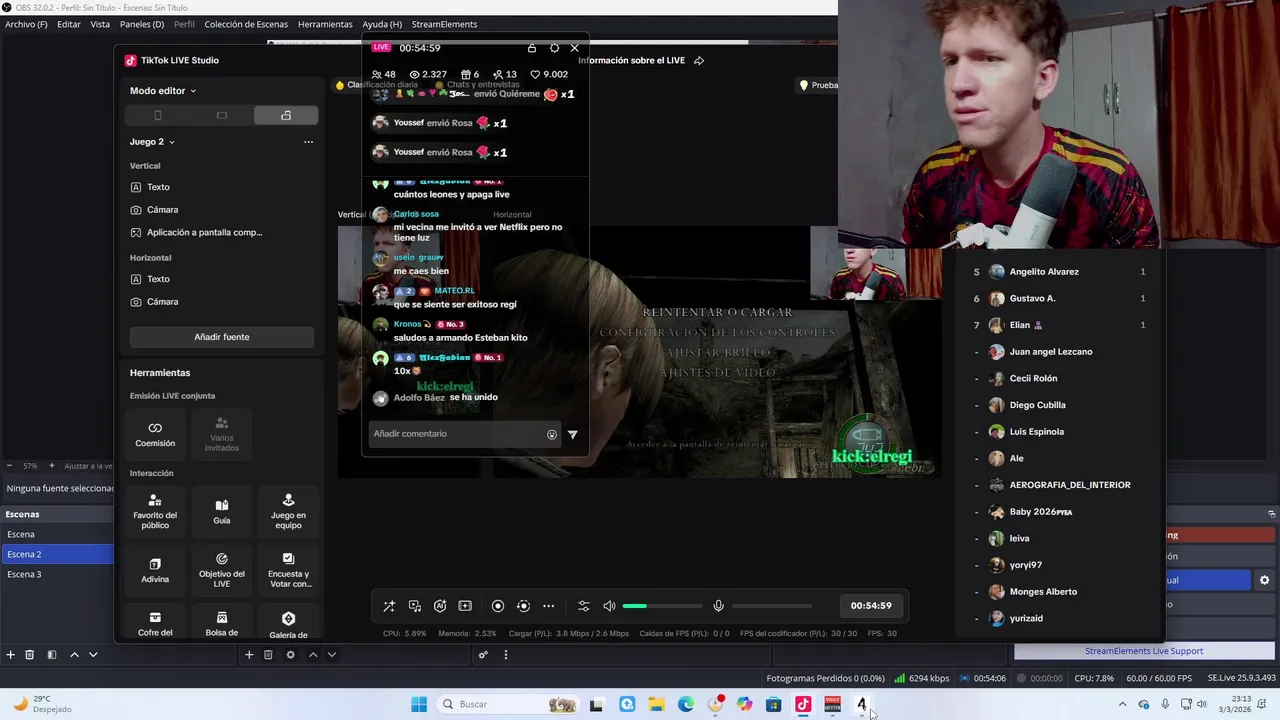Open the Vista menu in OBS

point(100,24)
